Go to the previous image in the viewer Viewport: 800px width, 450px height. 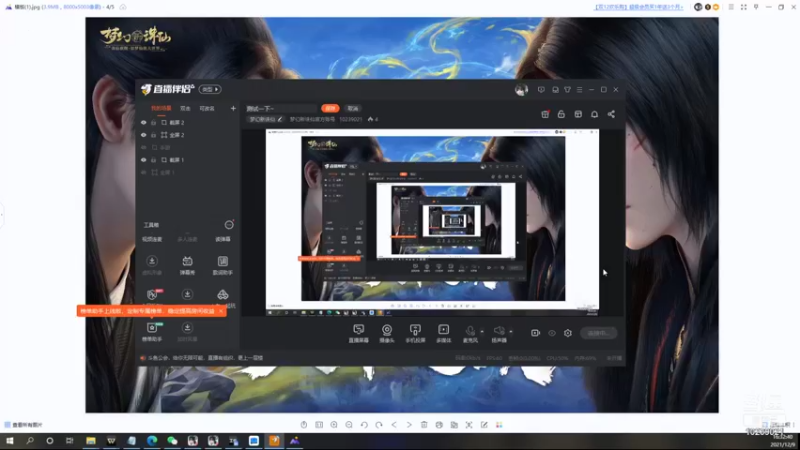click(x=394, y=424)
